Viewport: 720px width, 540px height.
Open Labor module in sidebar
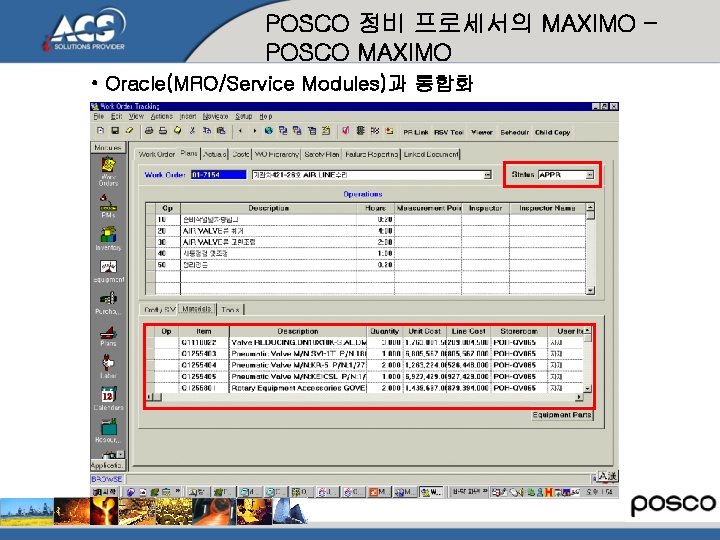pos(108,366)
